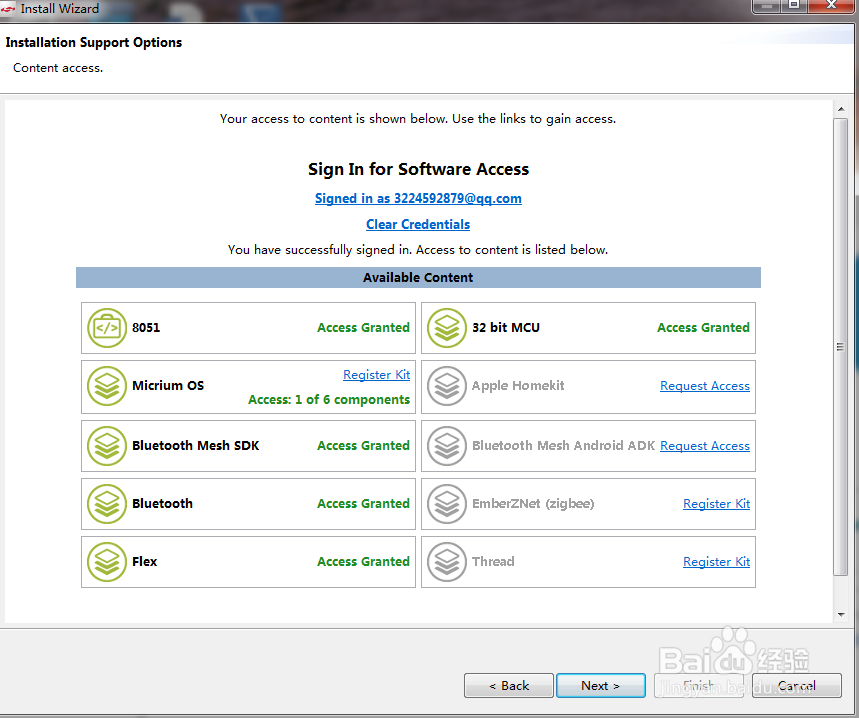Click 'Access Granted' in the Bluetooth row
The image size is (859, 718).
click(363, 504)
